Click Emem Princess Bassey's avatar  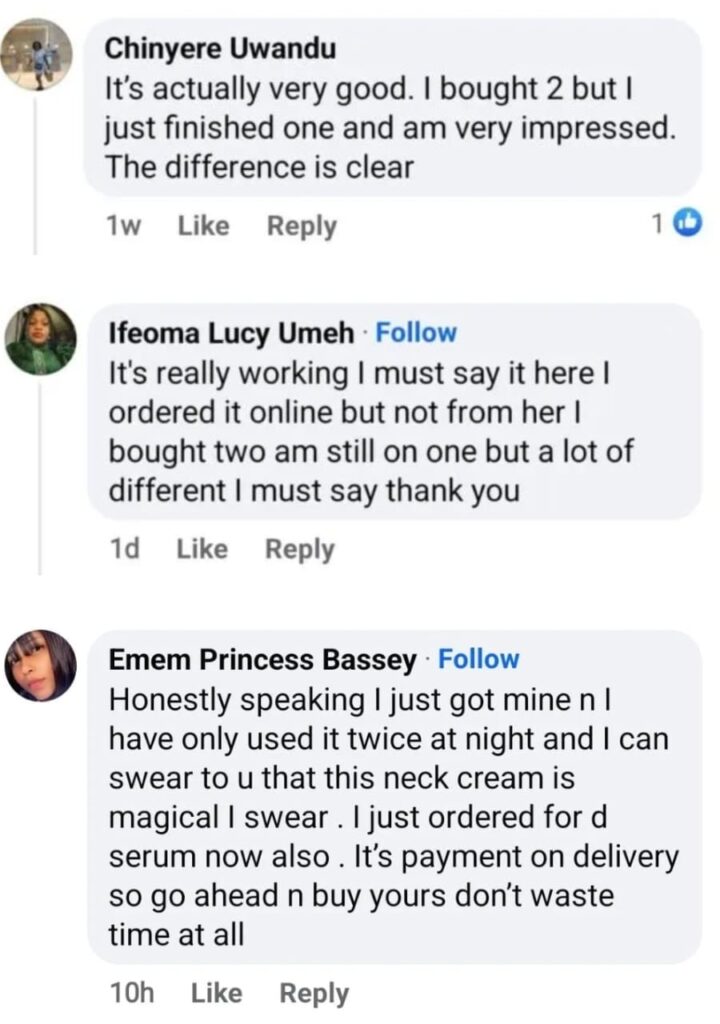pyautogui.click(x=40, y=666)
